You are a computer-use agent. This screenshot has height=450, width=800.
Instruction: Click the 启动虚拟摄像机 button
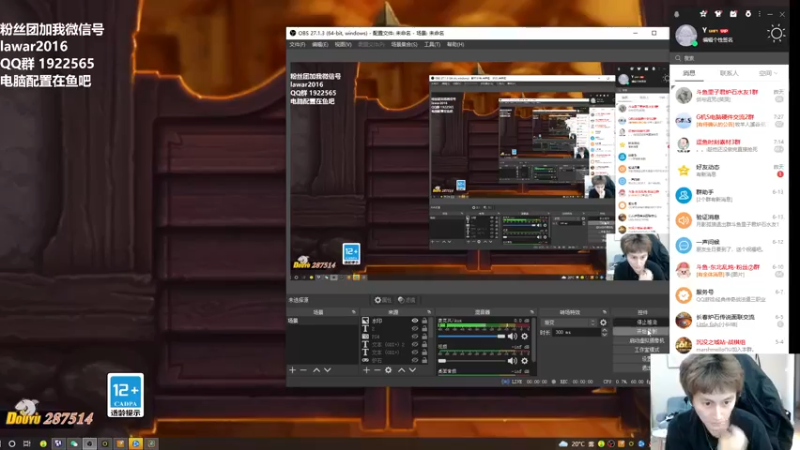click(646, 341)
